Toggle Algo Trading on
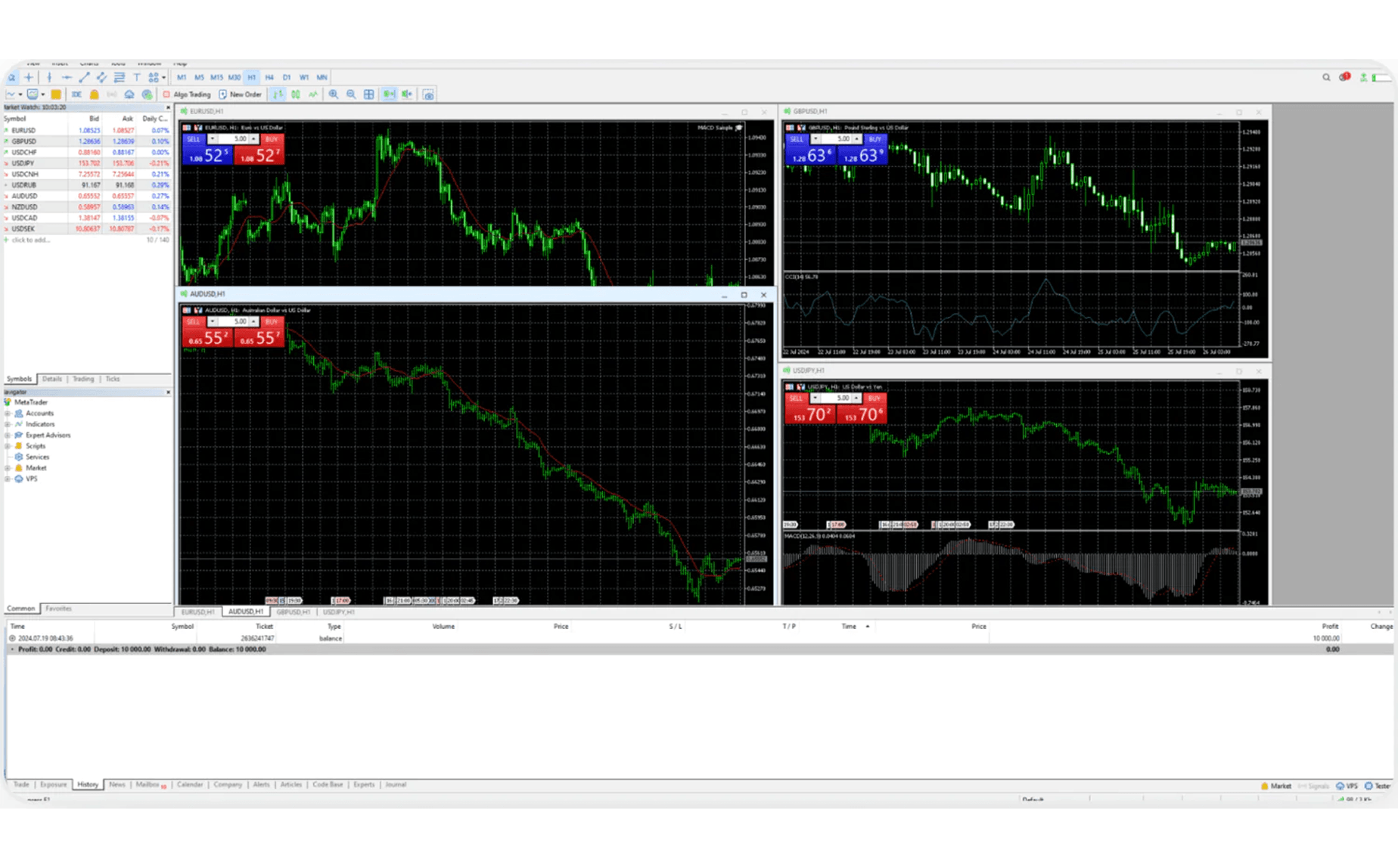1398x868 pixels. 187,95
